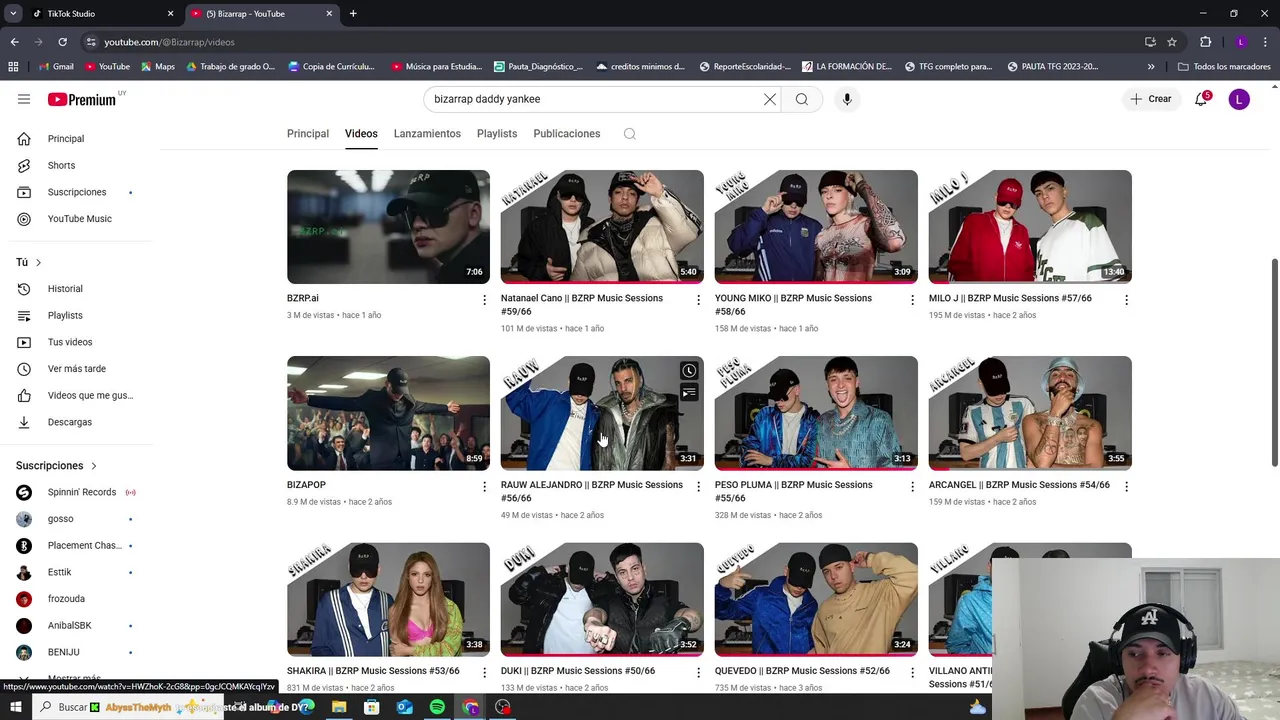The width and height of the screenshot is (1280, 720).
Task: Open Spotify from the taskbar
Action: [x=437, y=707]
